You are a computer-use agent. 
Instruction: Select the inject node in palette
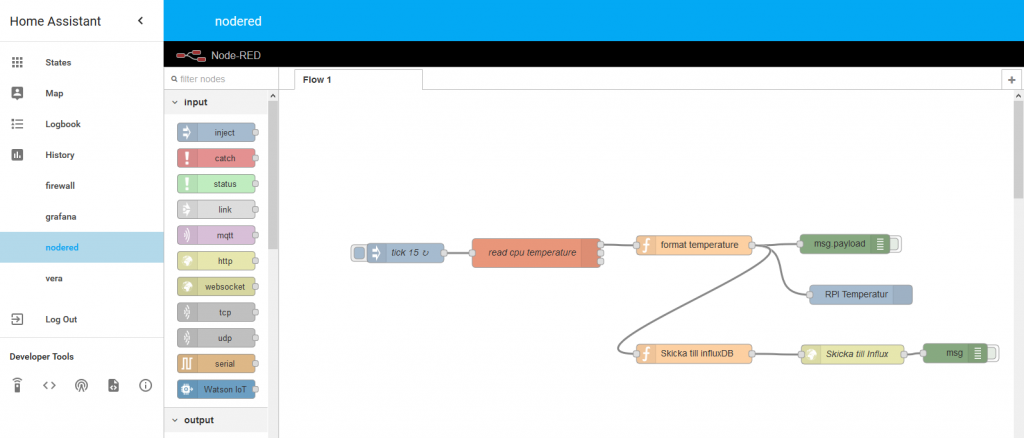pos(216,133)
